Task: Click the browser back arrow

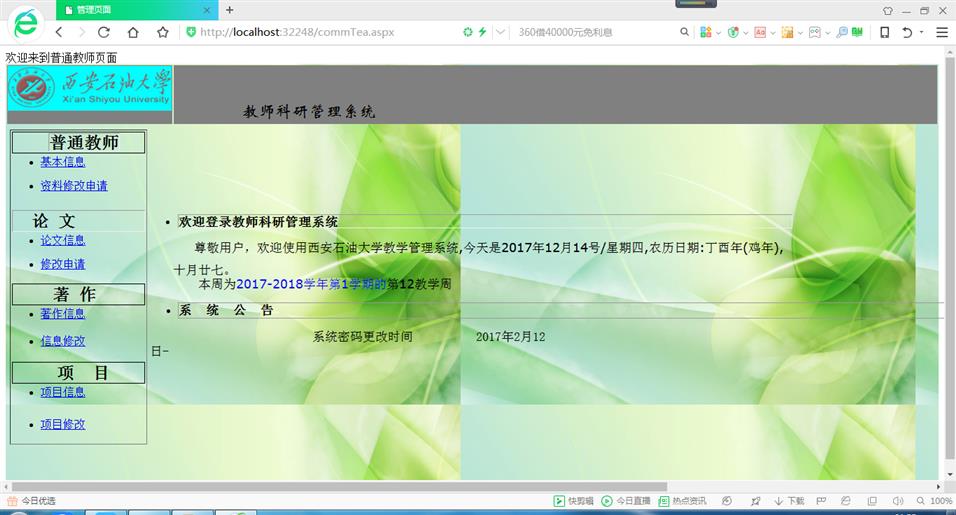Action: (x=58, y=32)
